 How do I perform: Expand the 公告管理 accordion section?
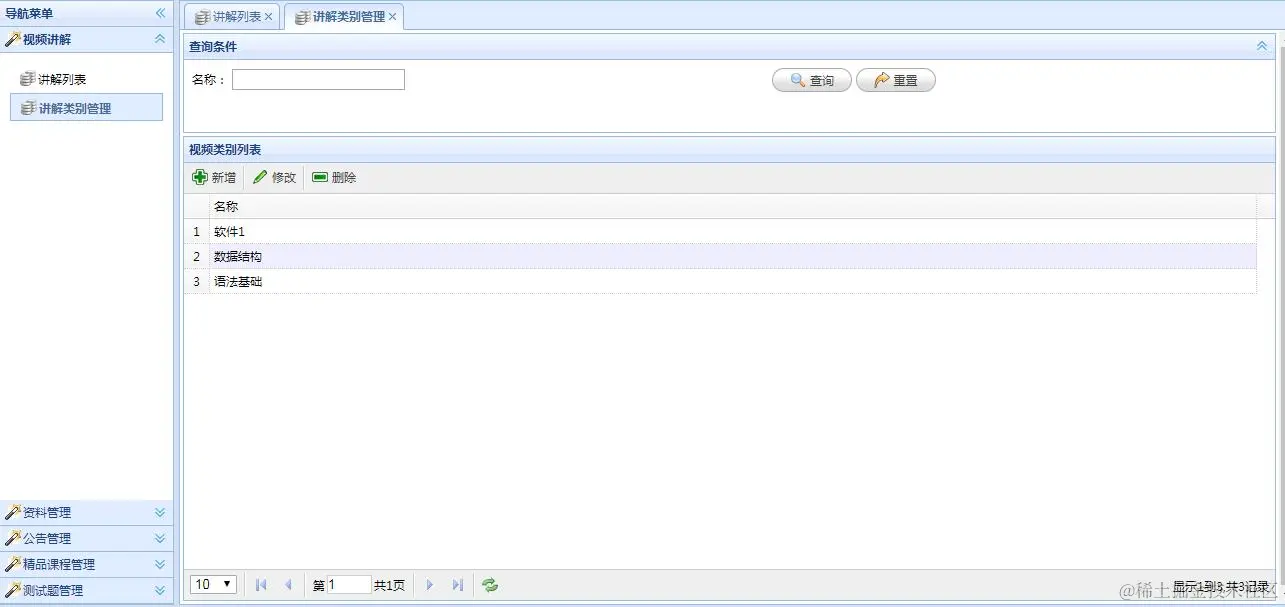coord(160,538)
